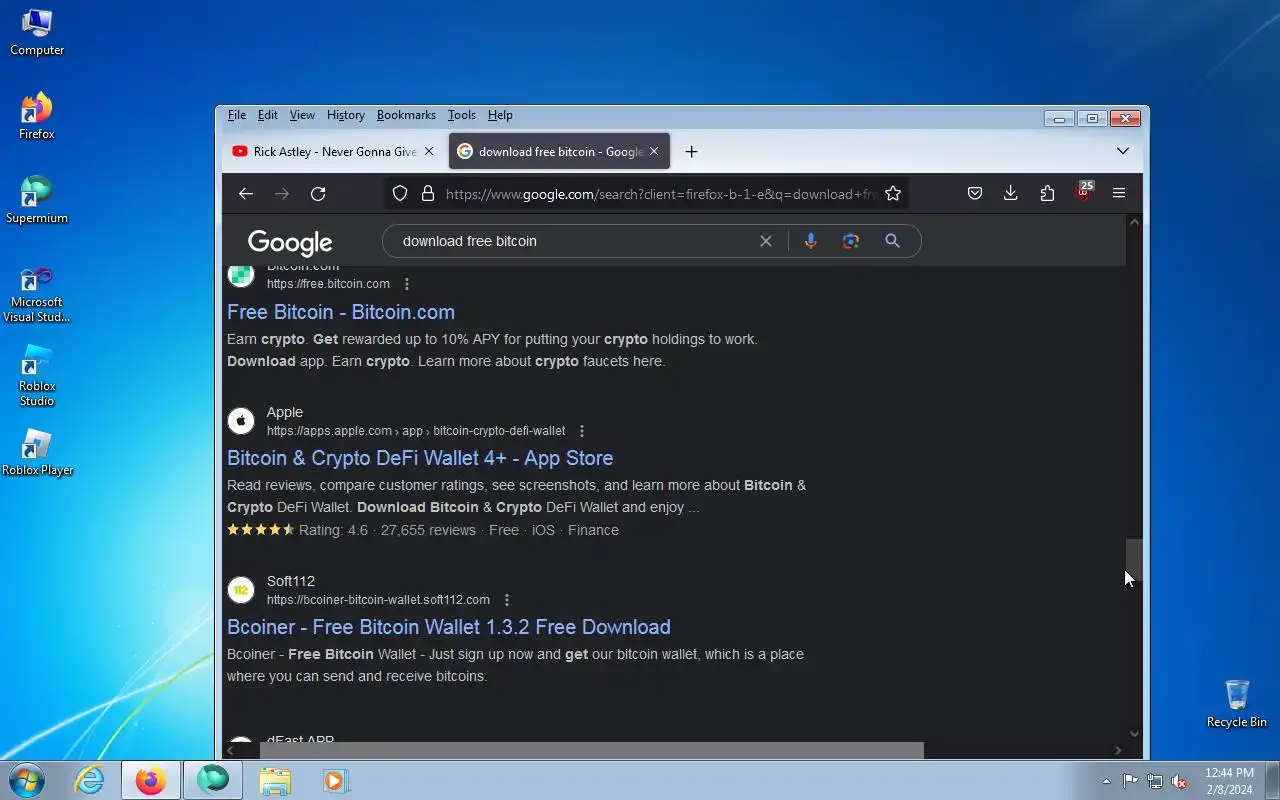Open the media player taskbar icon
This screenshot has height=800, width=1280.
pos(336,780)
